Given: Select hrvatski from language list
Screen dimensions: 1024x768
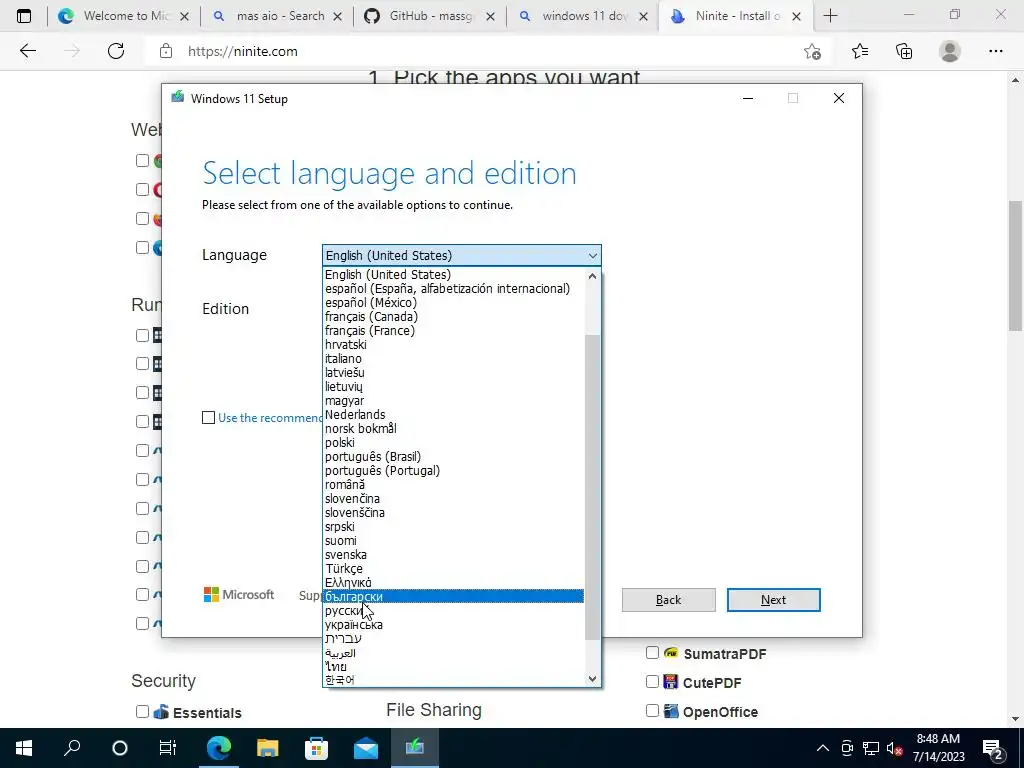Looking at the screenshot, I should click(454, 345).
